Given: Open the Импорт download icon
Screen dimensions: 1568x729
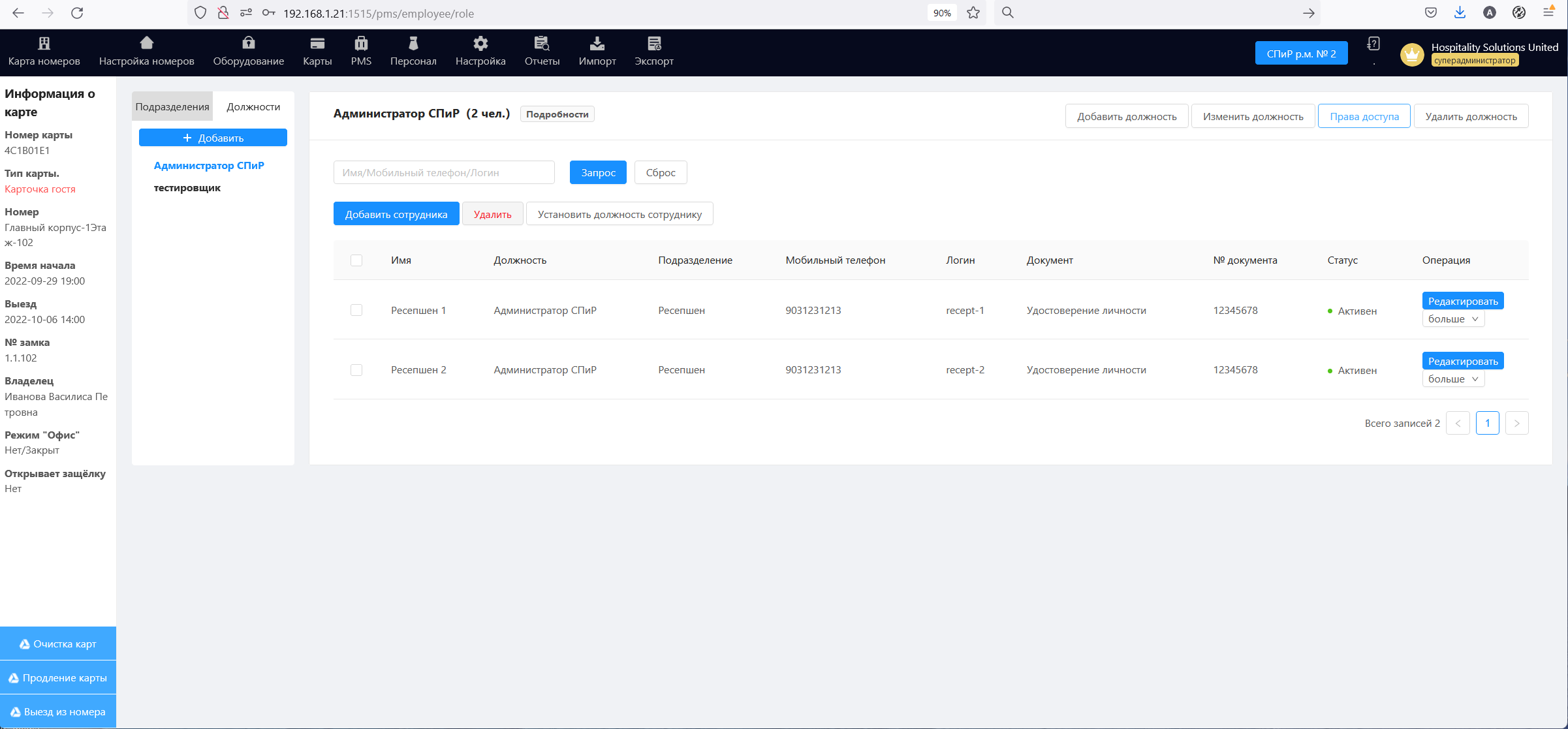Looking at the screenshot, I should pyautogui.click(x=597, y=43).
